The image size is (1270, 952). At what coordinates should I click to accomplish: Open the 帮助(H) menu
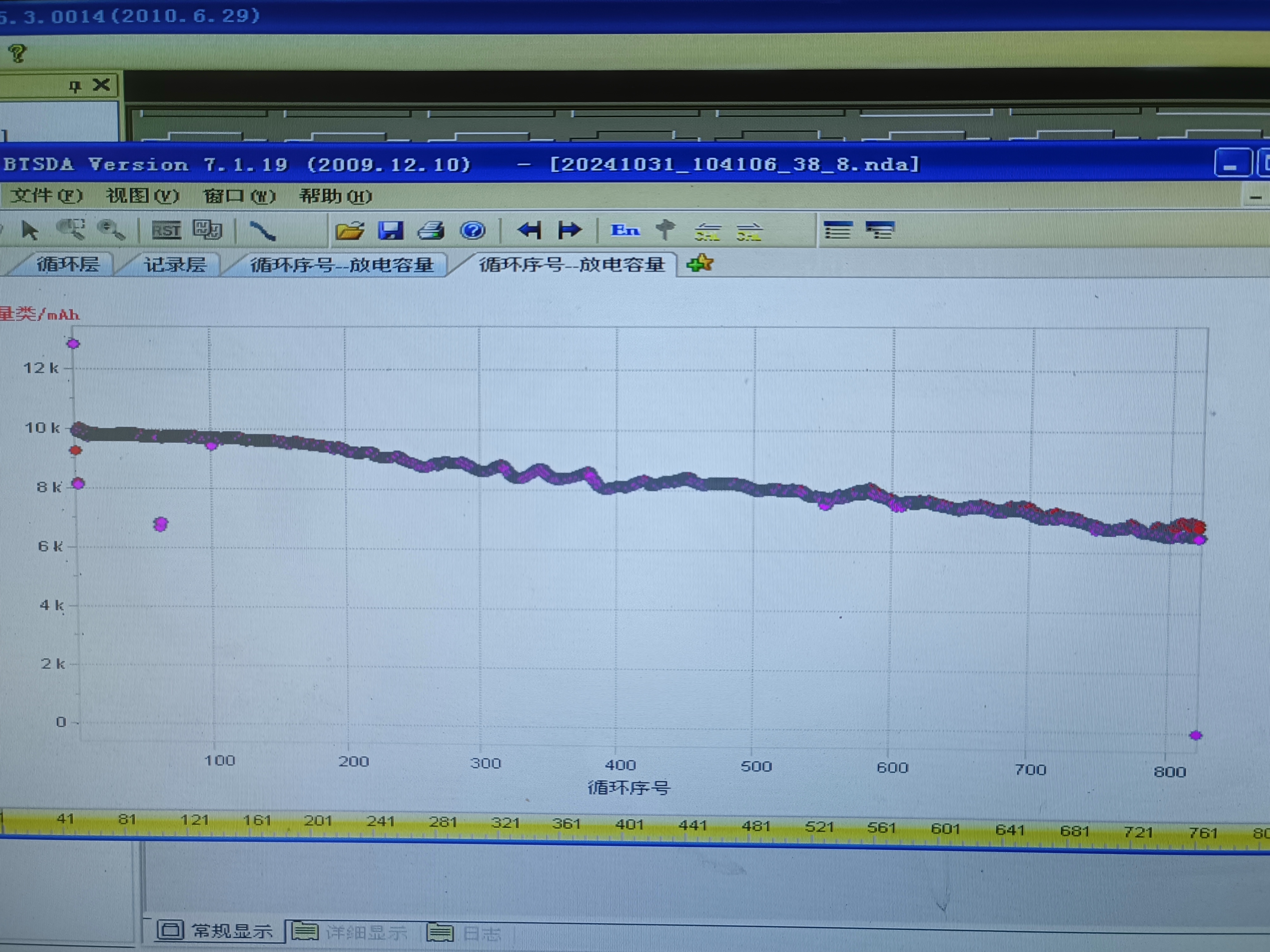[335, 196]
